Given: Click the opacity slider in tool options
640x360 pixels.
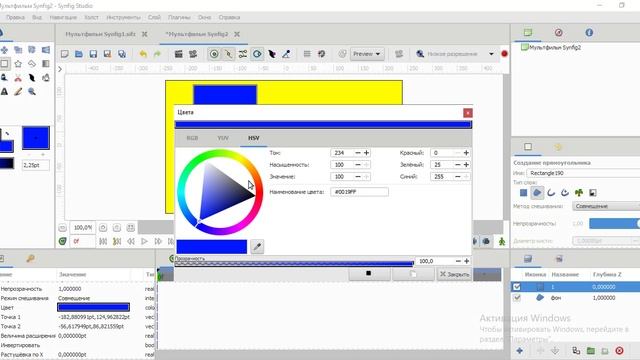Looking at the screenshot, I should (x=614, y=223).
